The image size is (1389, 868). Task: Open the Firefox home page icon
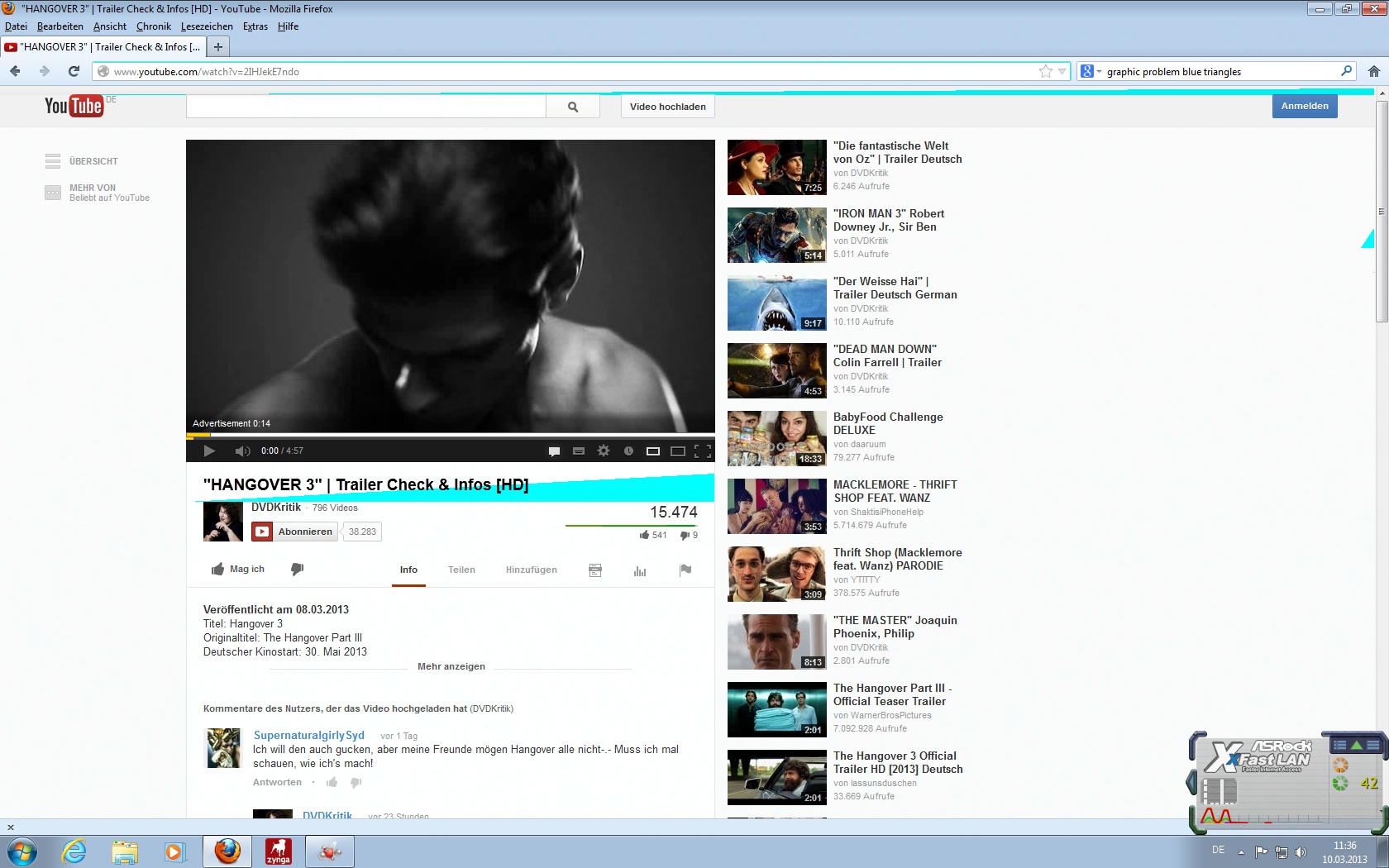pyautogui.click(x=1374, y=71)
